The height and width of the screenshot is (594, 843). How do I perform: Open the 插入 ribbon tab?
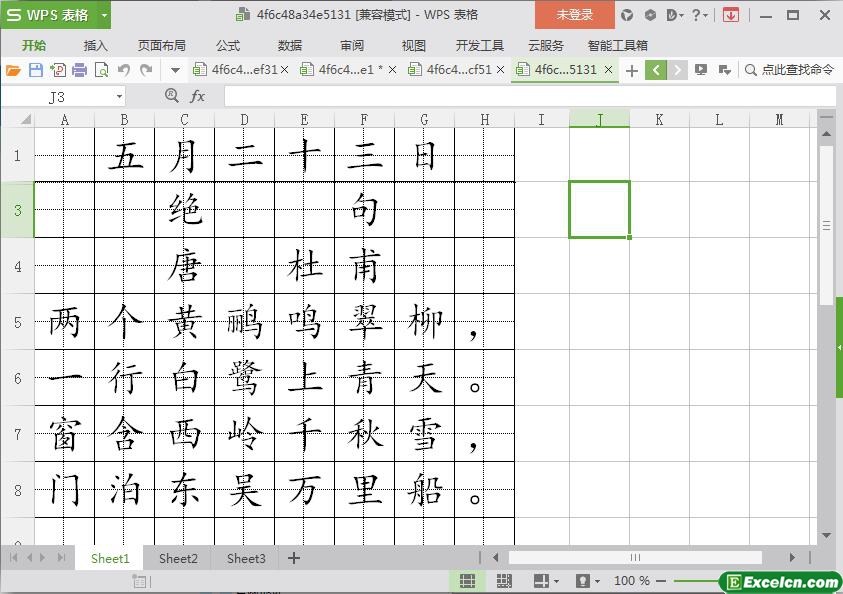pyautogui.click(x=95, y=45)
